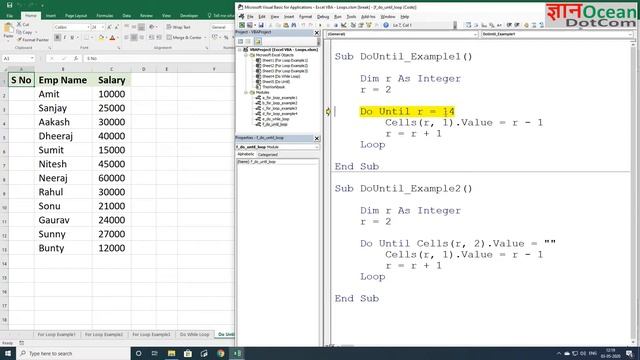Open Chrome from the taskbar

[221, 353]
